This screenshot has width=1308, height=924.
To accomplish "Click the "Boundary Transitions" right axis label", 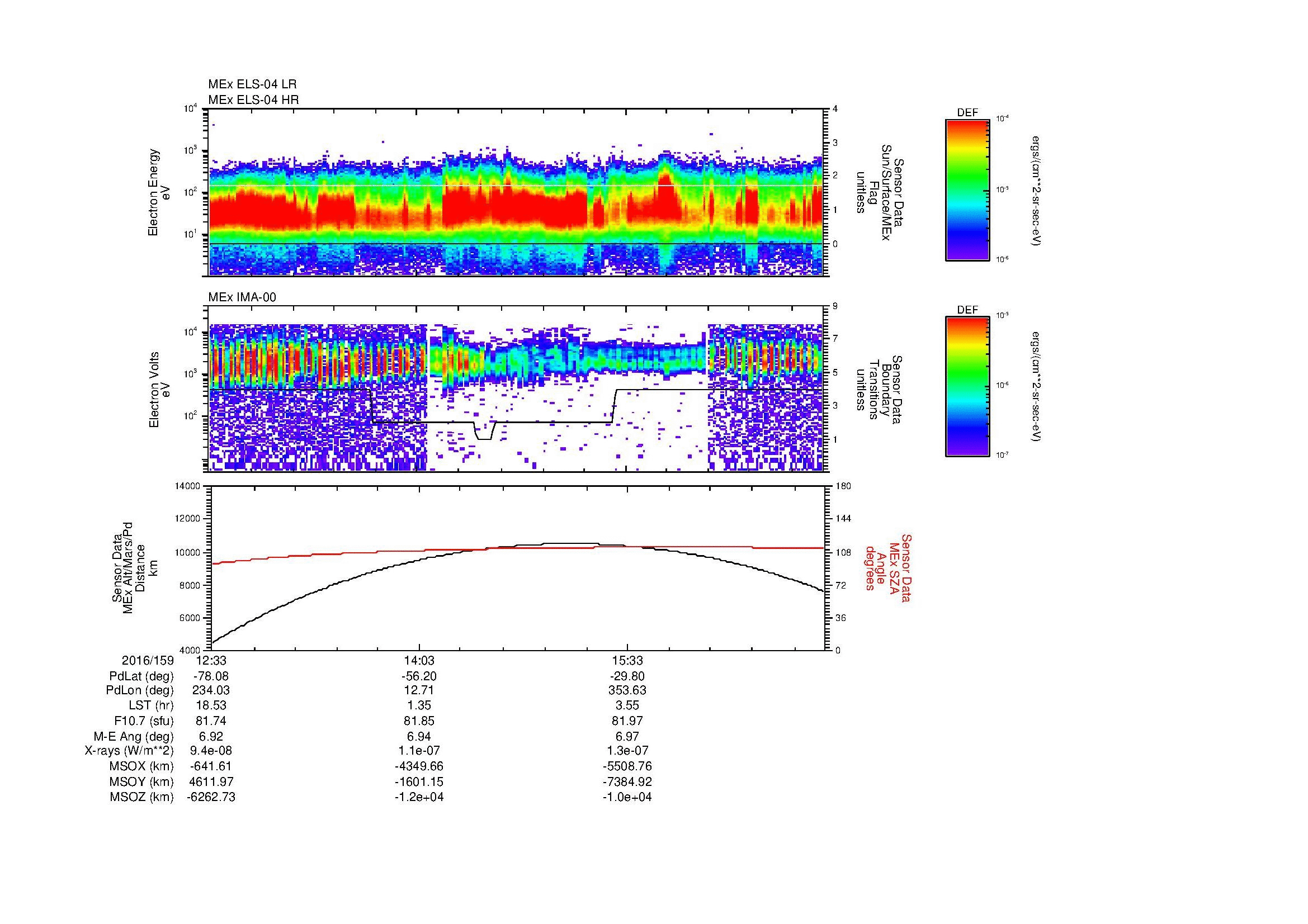I will pos(880,390).
